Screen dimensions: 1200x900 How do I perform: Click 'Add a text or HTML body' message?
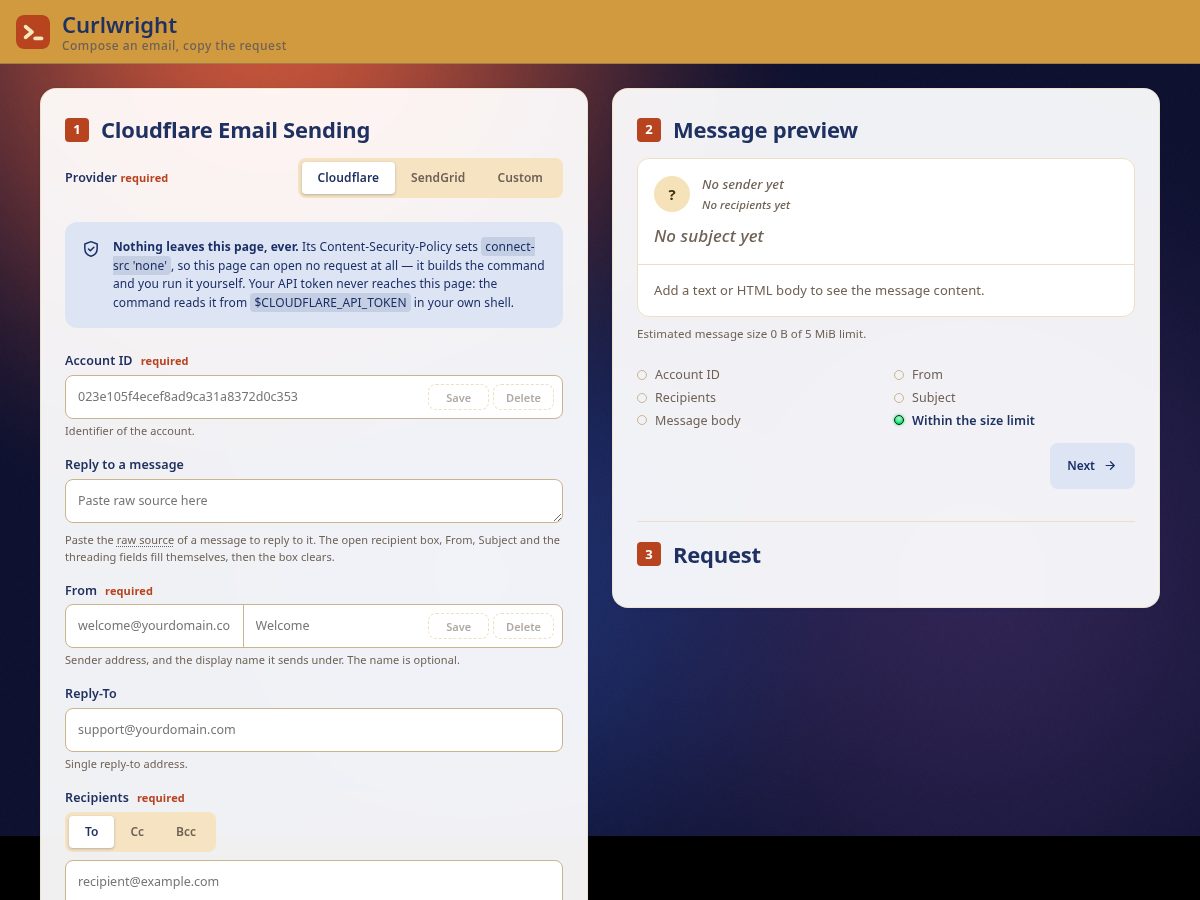(819, 291)
